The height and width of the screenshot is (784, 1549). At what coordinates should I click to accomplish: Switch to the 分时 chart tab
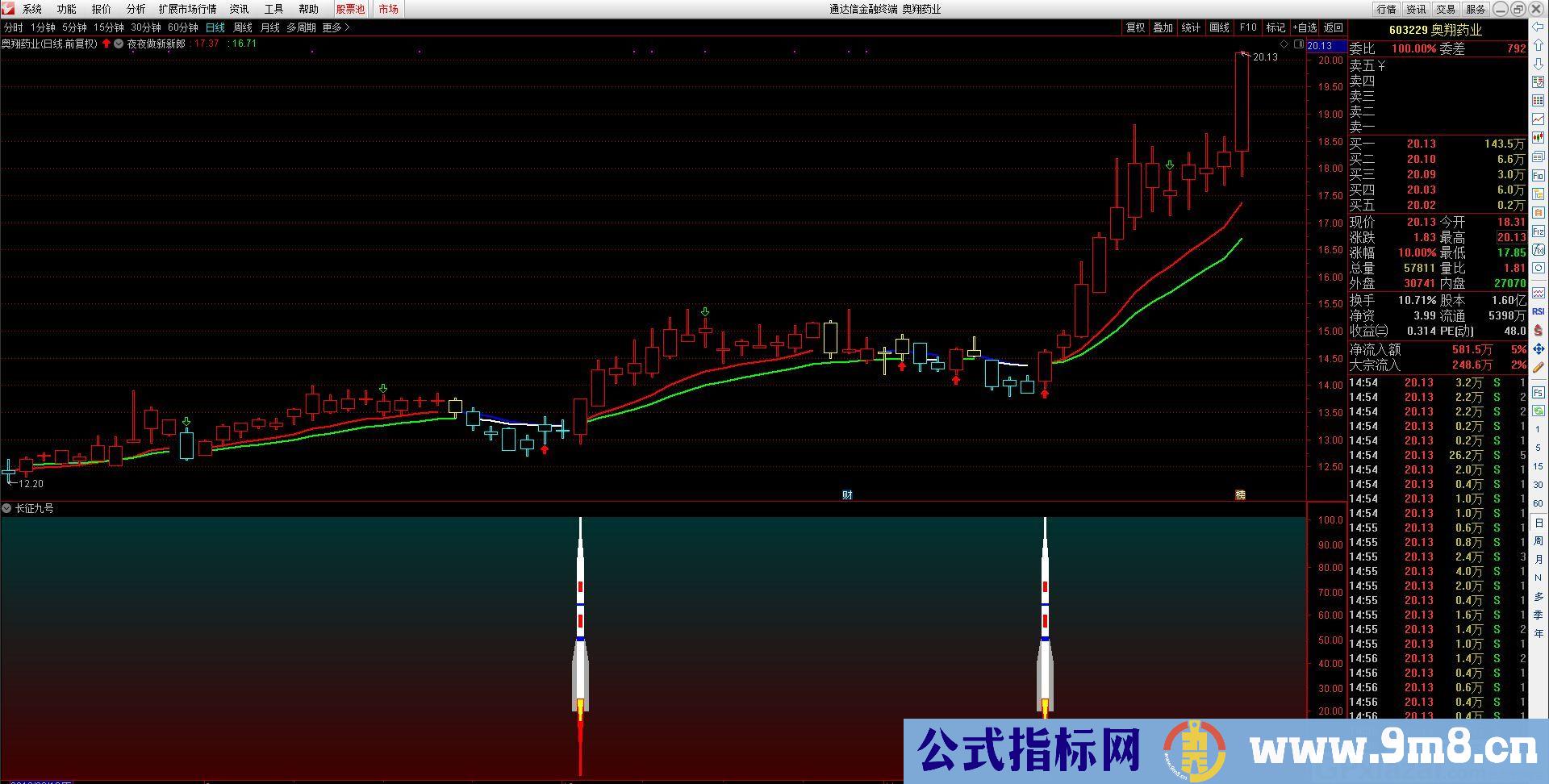point(14,27)
